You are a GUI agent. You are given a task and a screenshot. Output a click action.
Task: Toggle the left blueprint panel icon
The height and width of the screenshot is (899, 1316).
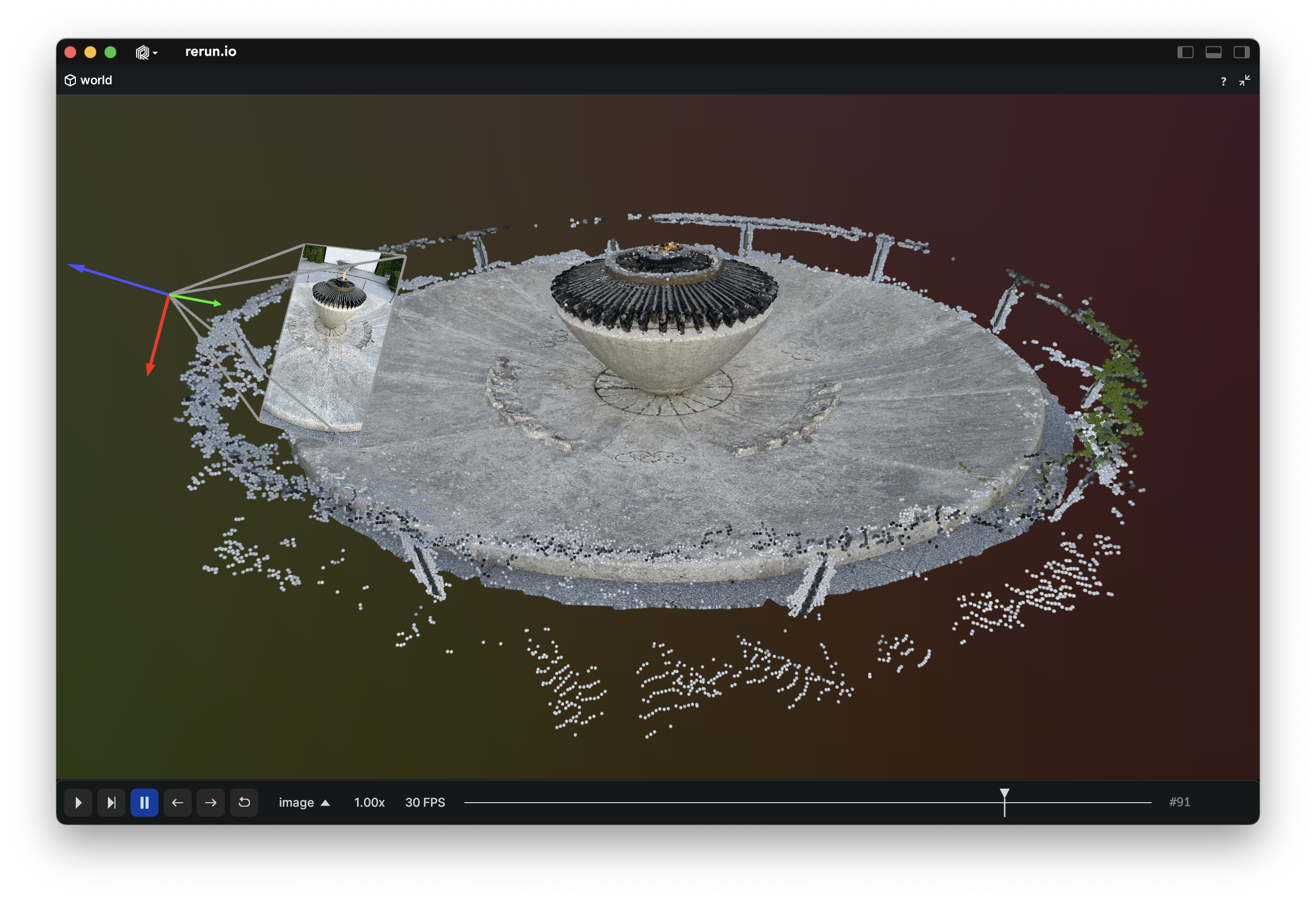pyautogui.click(x=1185, y=52)
